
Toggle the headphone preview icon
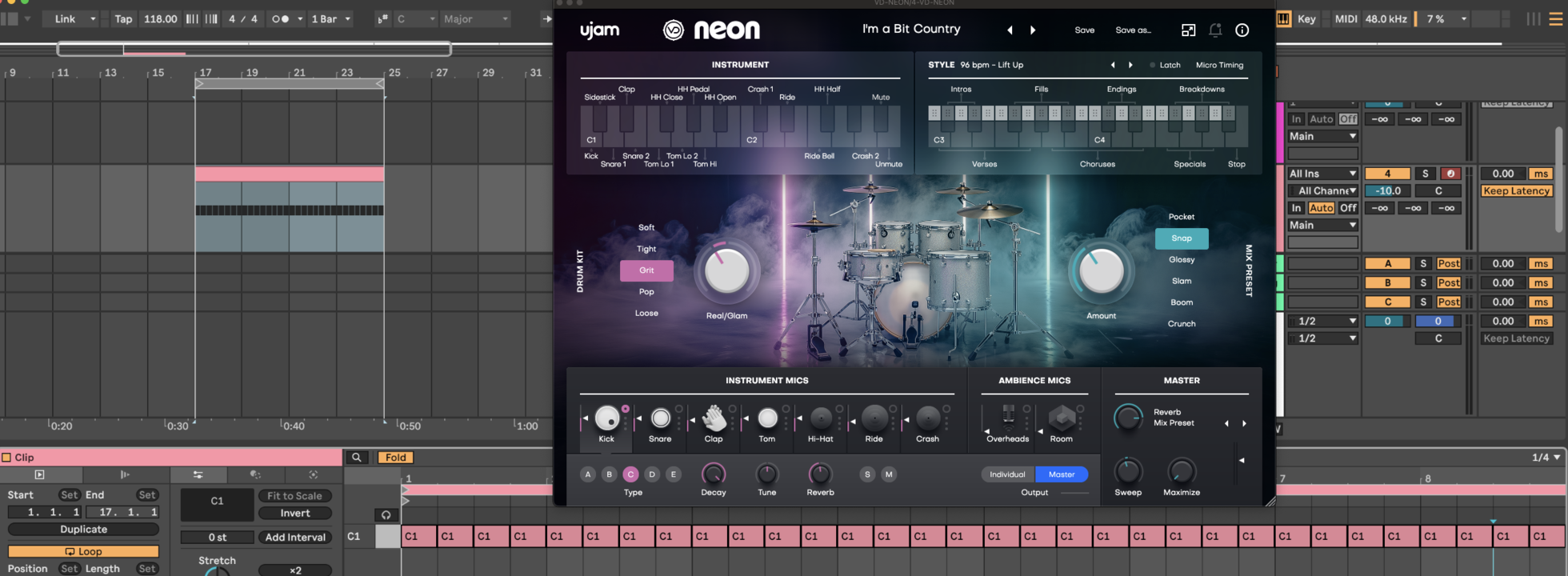[x=386, y=515]
